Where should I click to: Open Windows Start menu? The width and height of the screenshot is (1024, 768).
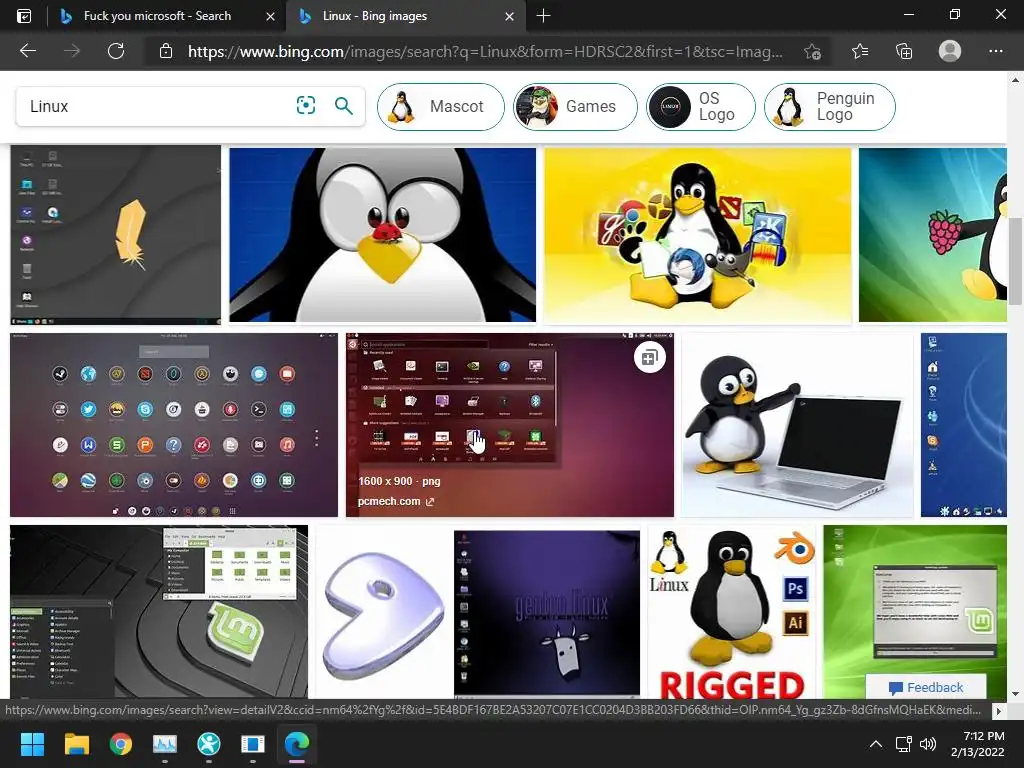[32, 743]
